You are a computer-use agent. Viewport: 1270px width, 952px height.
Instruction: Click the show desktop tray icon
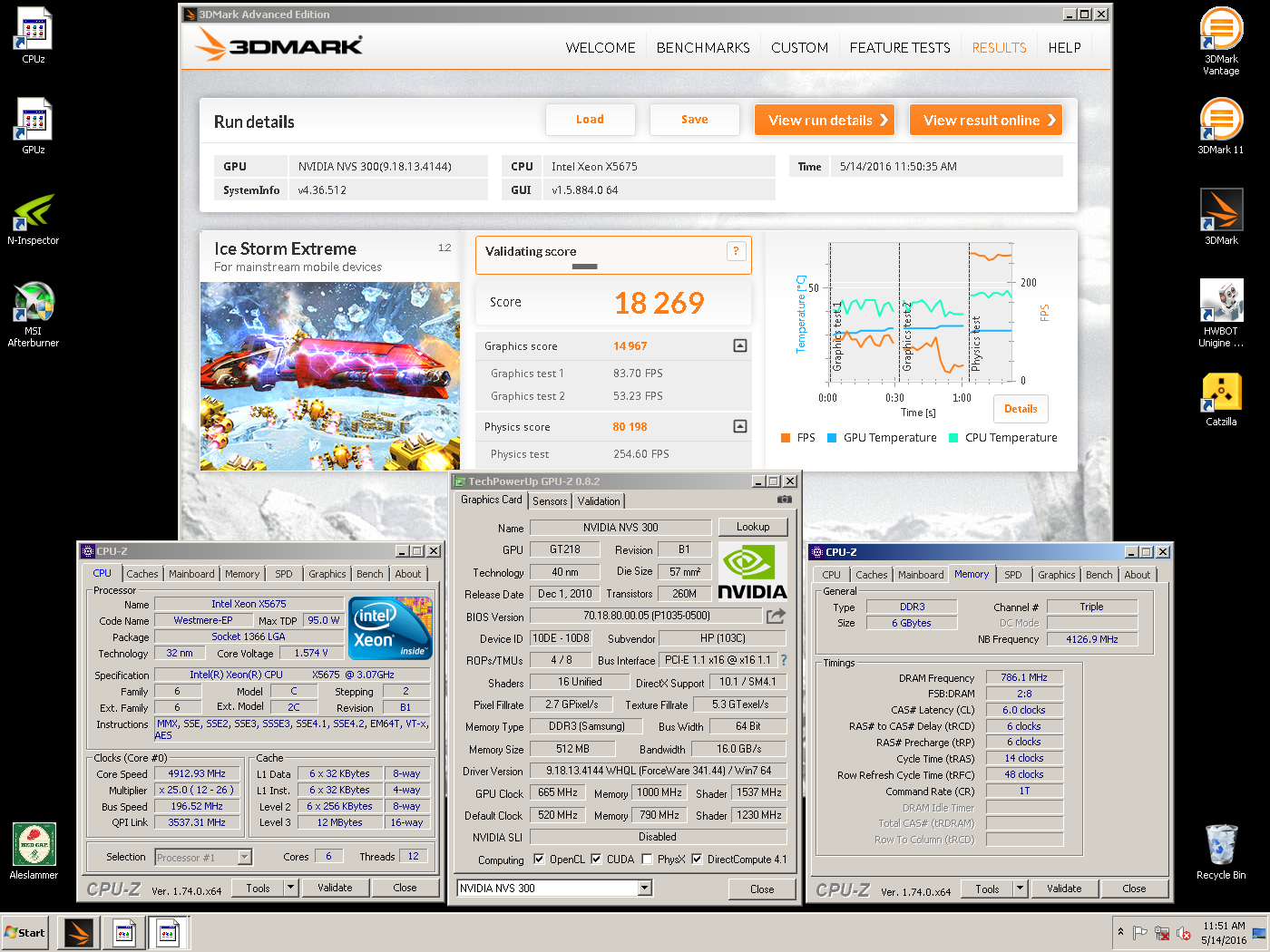point(1259,933)
